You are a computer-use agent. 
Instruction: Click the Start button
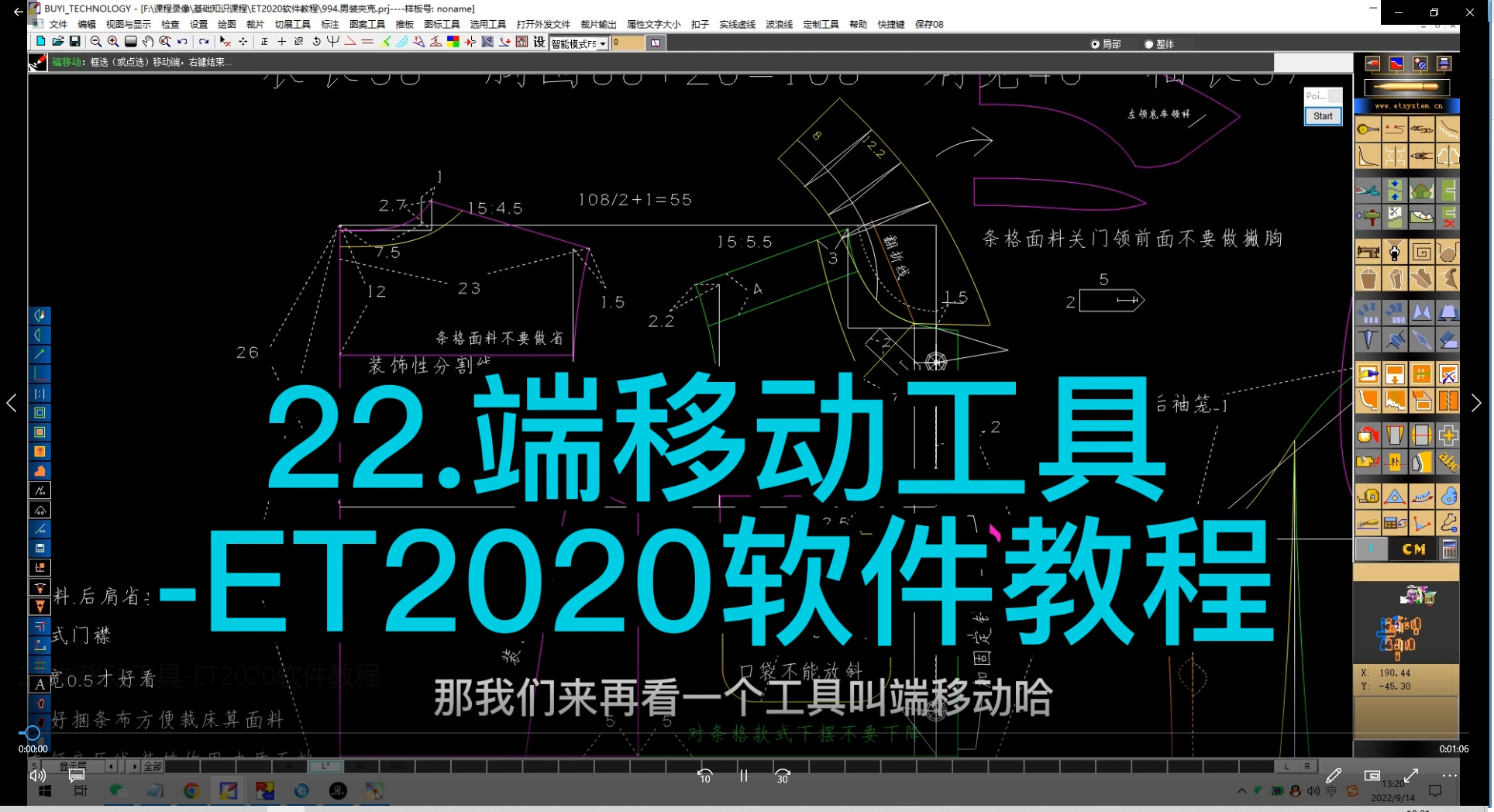[1323, 116]
